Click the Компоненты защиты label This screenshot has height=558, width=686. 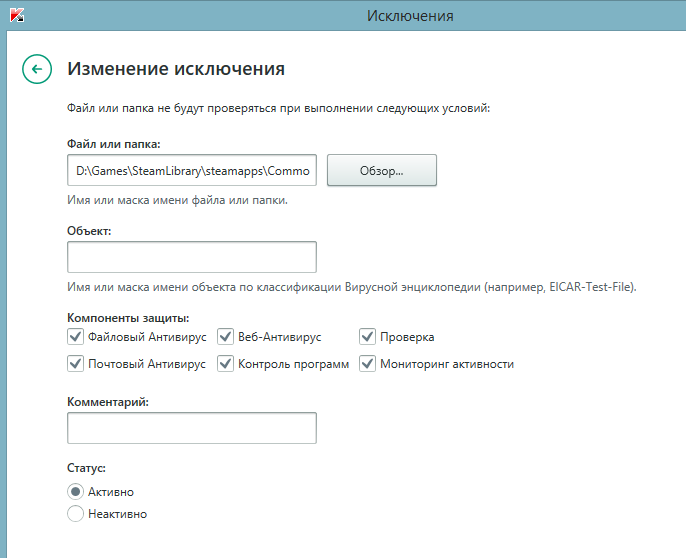point(127,317)
